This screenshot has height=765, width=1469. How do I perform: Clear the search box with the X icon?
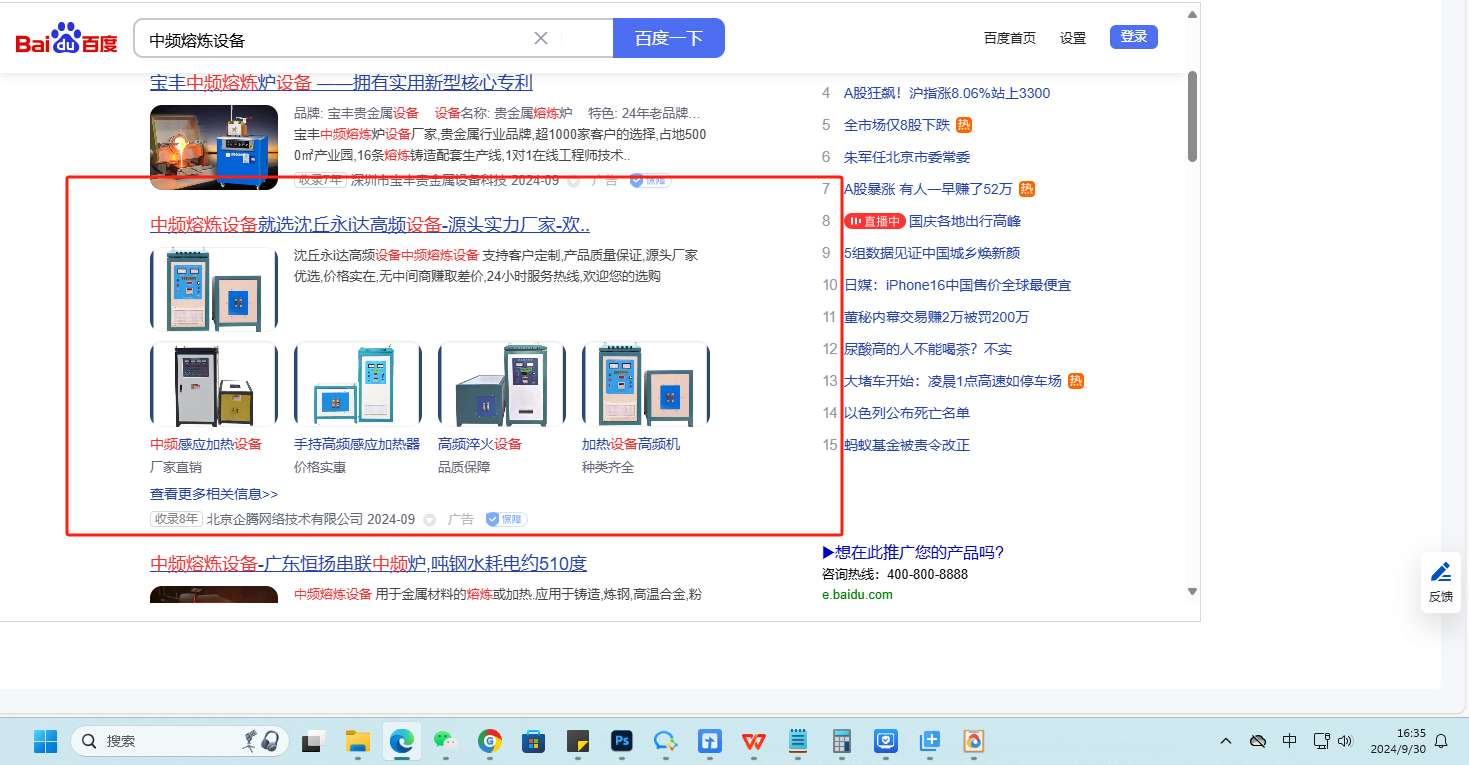(x=541, y=39)
